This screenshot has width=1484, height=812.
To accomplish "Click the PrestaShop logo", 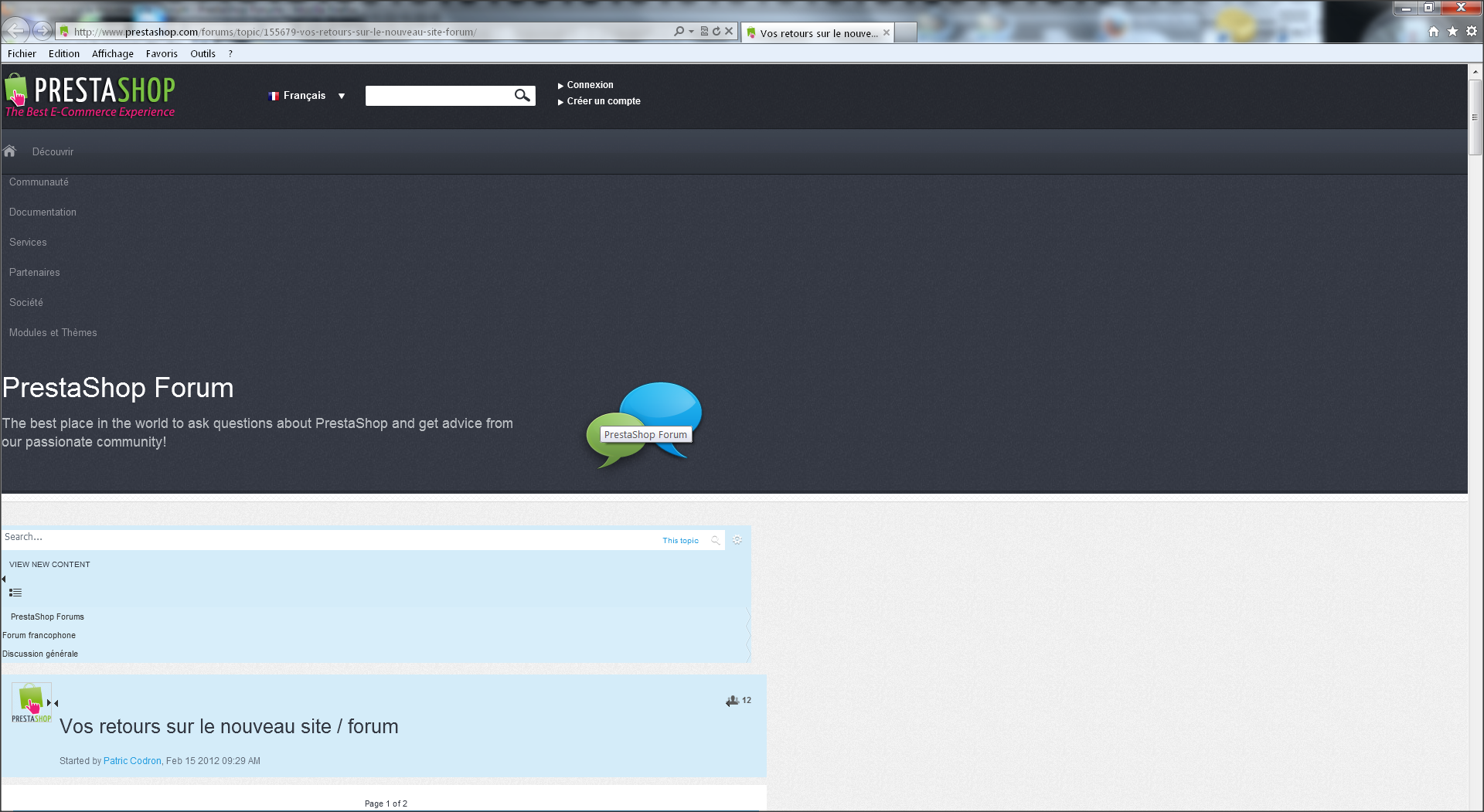I will point(90,96).
